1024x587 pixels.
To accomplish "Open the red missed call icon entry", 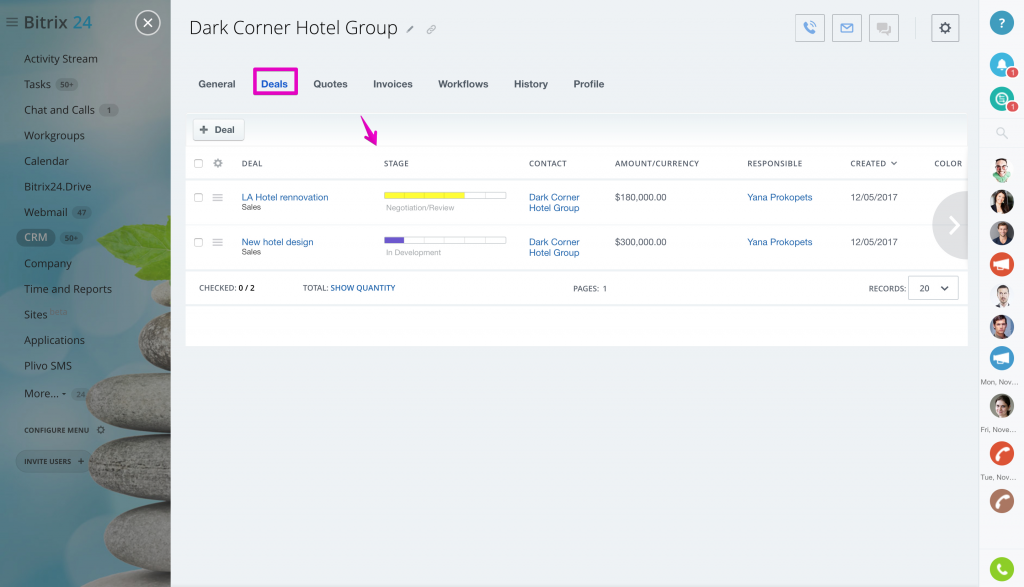I will tap(1001, 453).
